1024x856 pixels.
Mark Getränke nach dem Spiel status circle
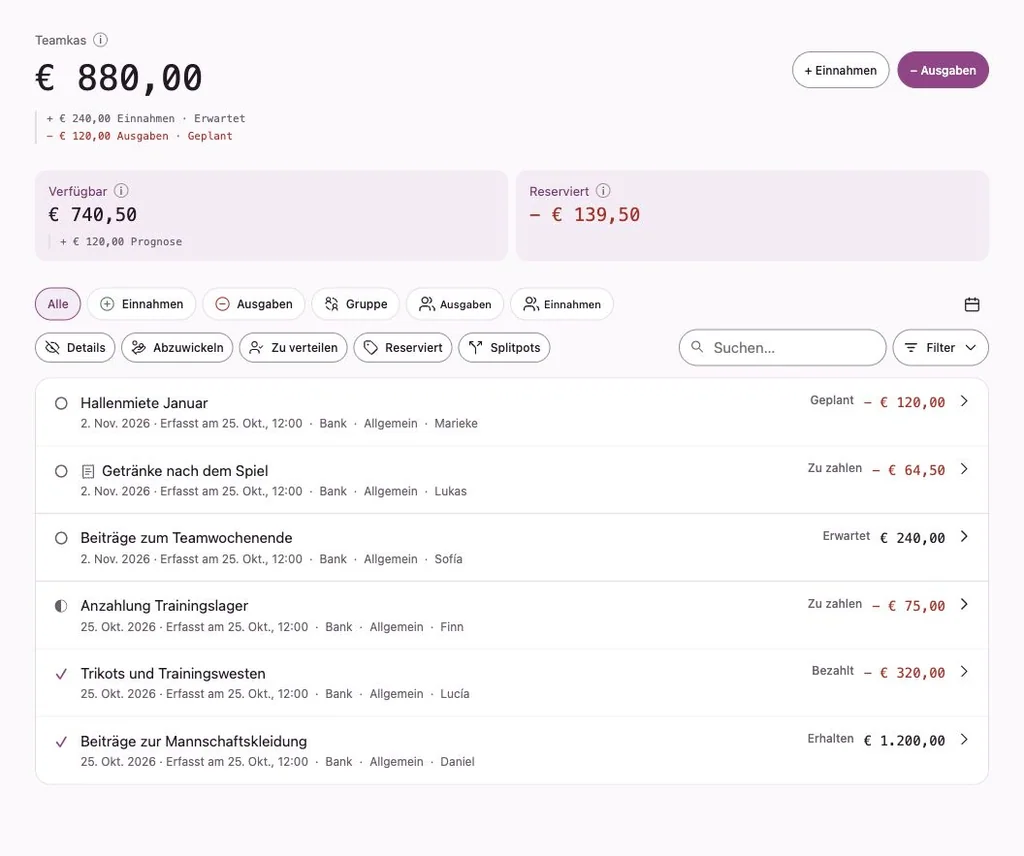[x=61, y=471]
